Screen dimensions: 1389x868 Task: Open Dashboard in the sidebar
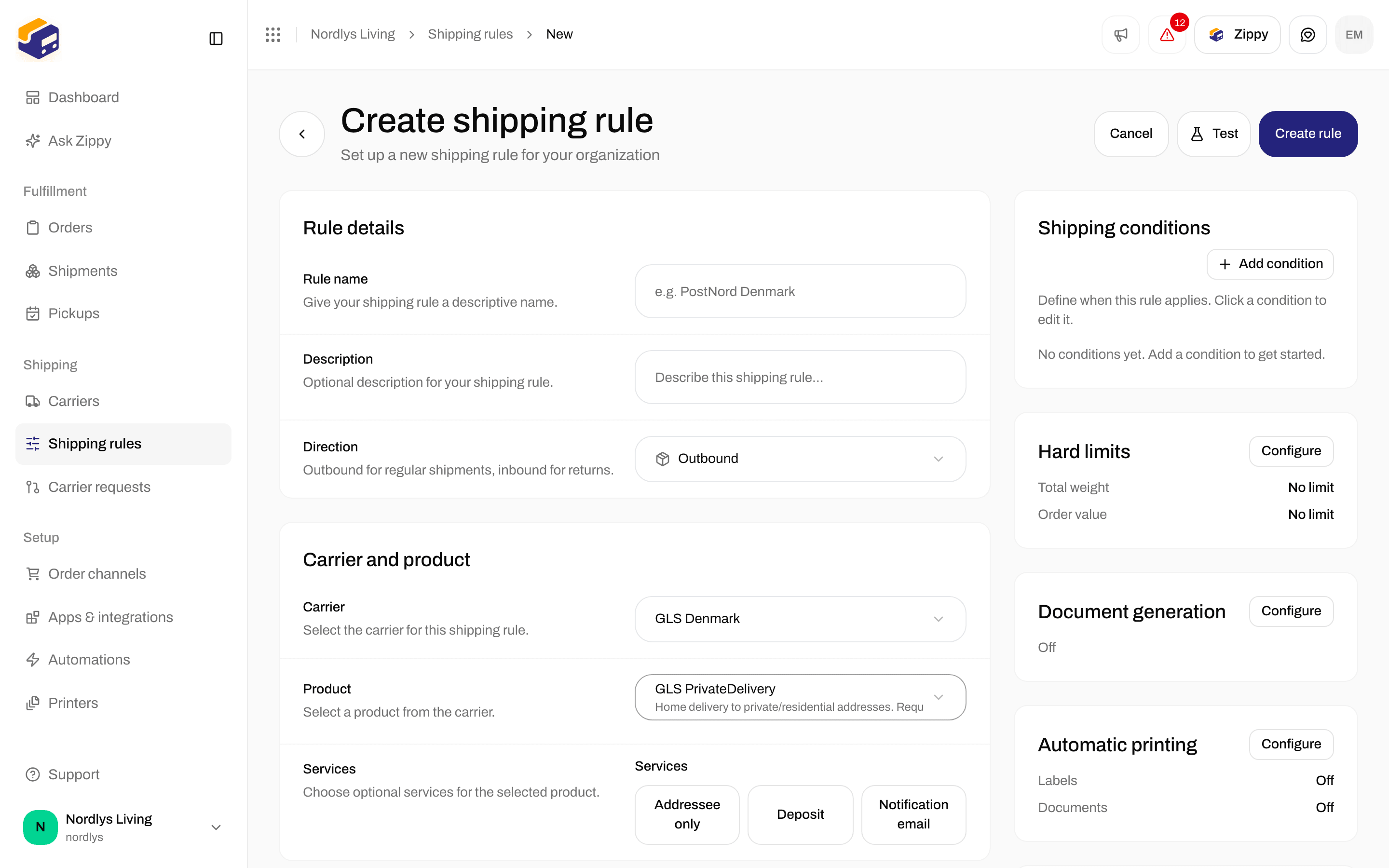tap(123, 97)
